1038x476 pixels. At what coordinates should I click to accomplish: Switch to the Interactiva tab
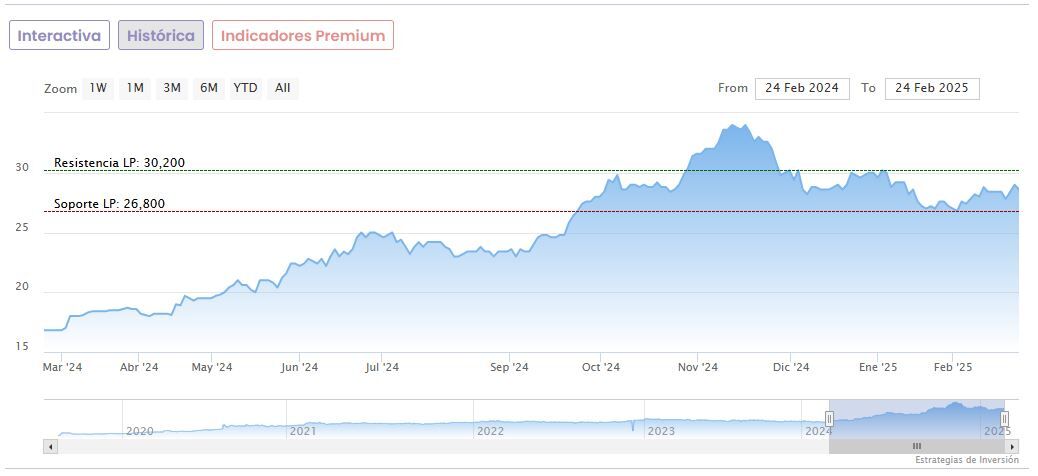59,35
